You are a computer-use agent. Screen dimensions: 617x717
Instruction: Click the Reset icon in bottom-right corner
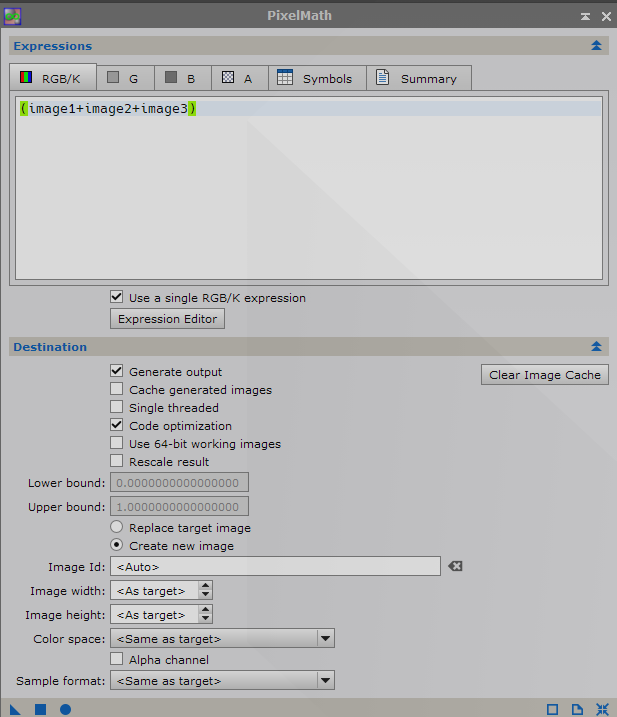pyautogui.click(x=602, y=709)
